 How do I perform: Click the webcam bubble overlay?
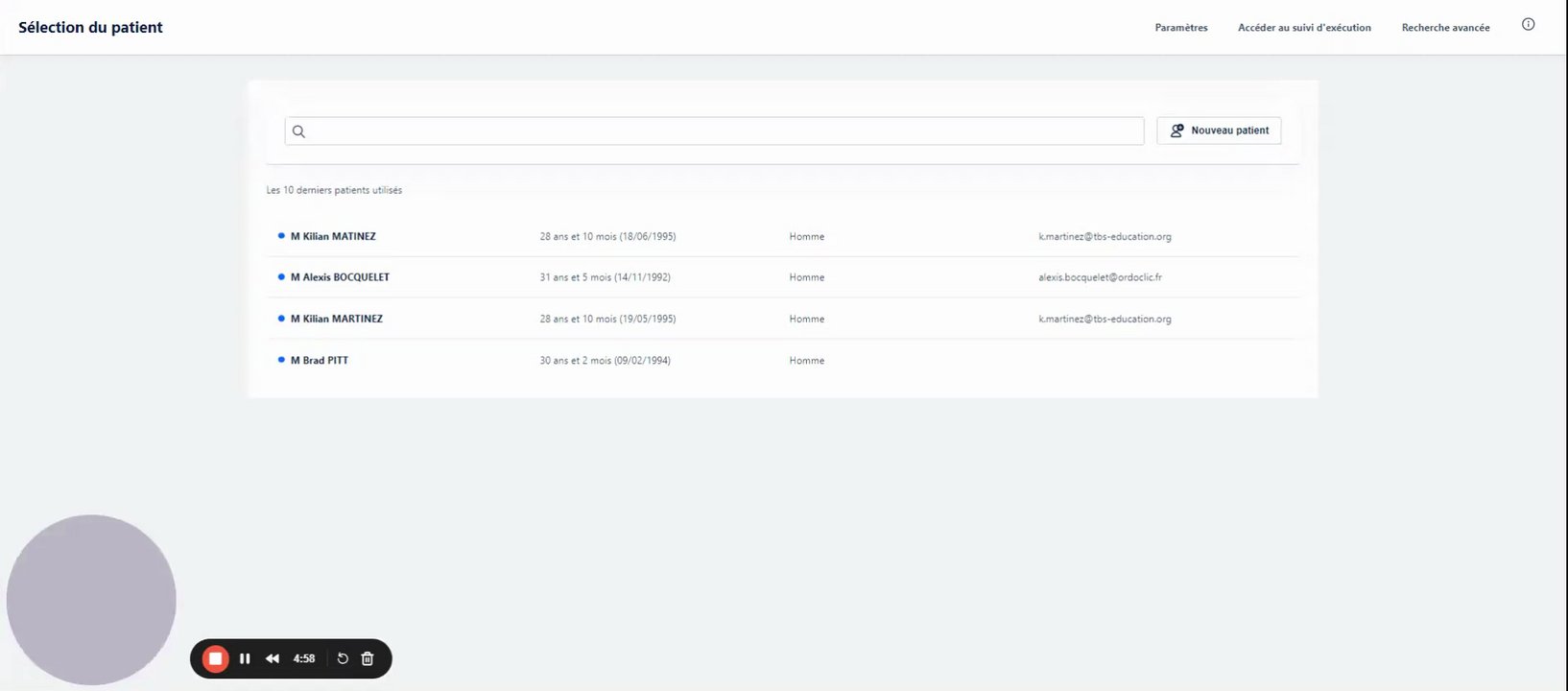(x=91, y=600)
